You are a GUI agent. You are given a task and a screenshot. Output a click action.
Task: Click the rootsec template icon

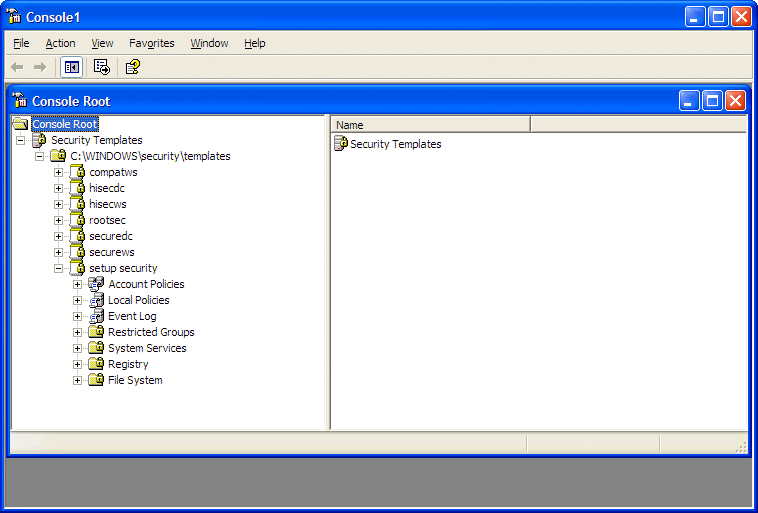tap(77, 220)
